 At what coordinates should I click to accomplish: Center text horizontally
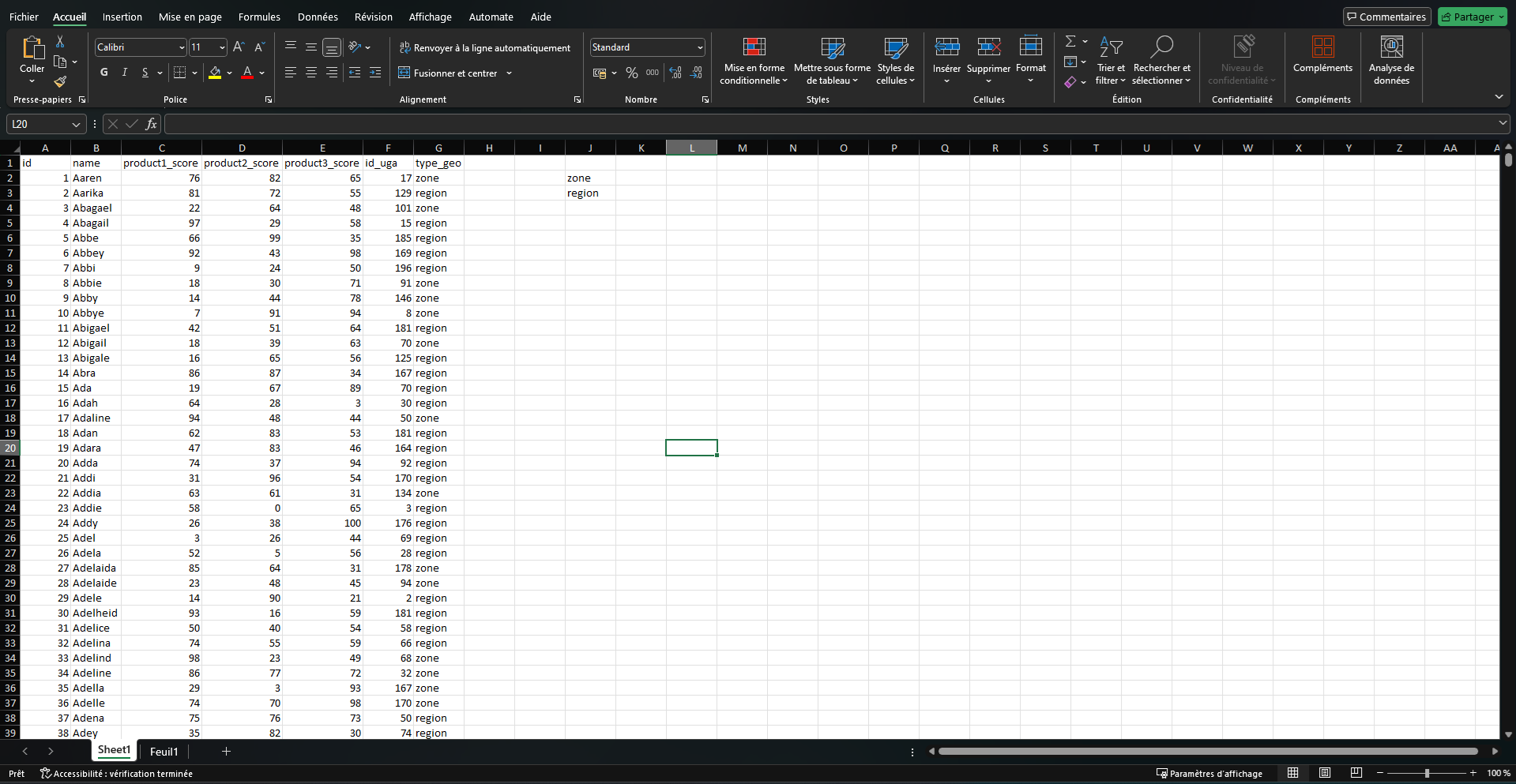pos(311,73)
